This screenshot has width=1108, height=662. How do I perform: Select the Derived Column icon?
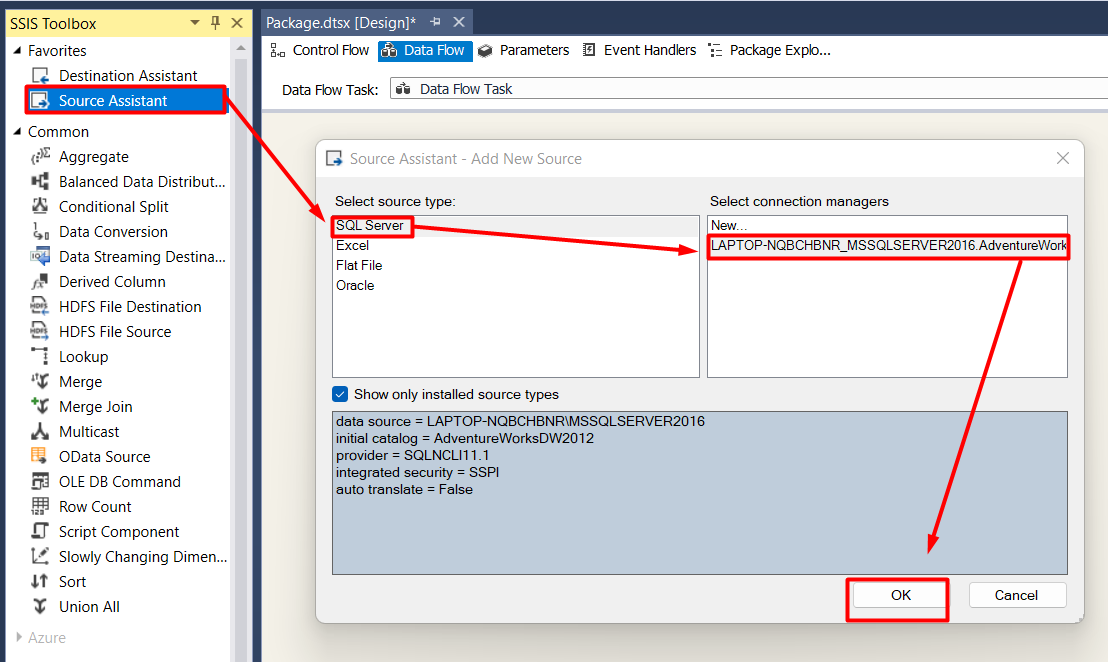[40, 281]
